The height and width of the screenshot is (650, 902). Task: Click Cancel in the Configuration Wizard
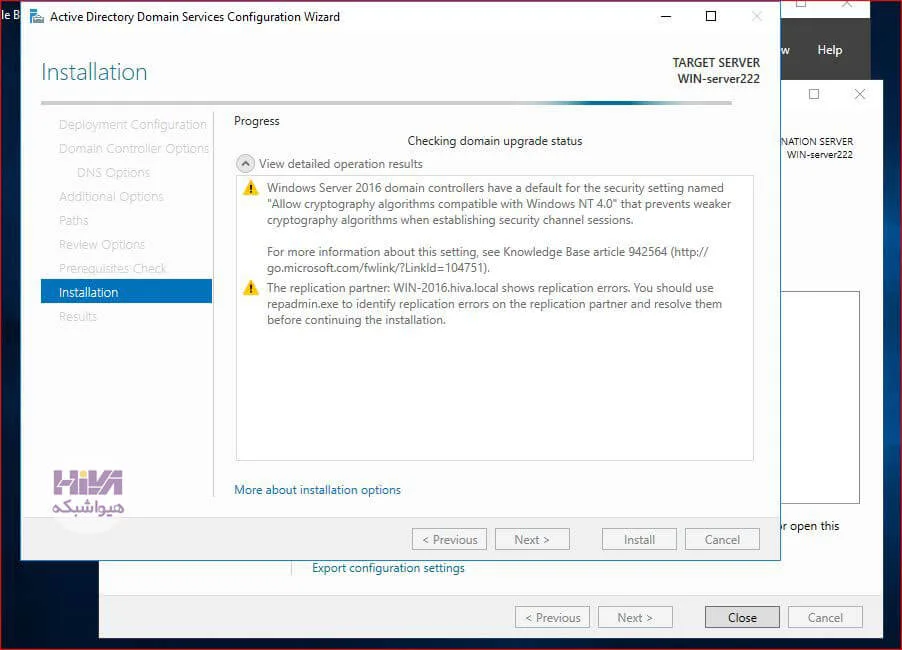pyautogui.click(x=722, y=540)
